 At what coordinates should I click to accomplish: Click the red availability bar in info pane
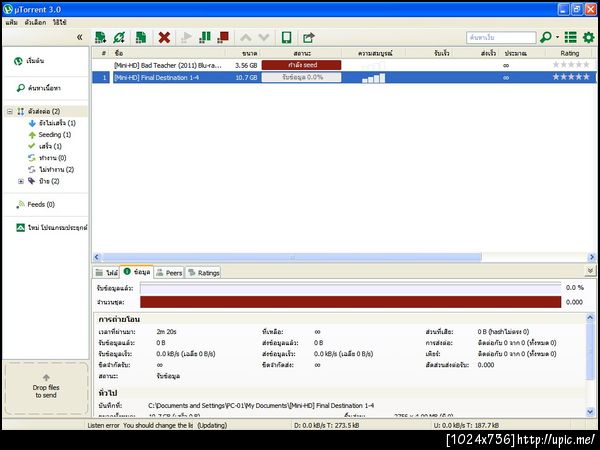tap(351, 302)
